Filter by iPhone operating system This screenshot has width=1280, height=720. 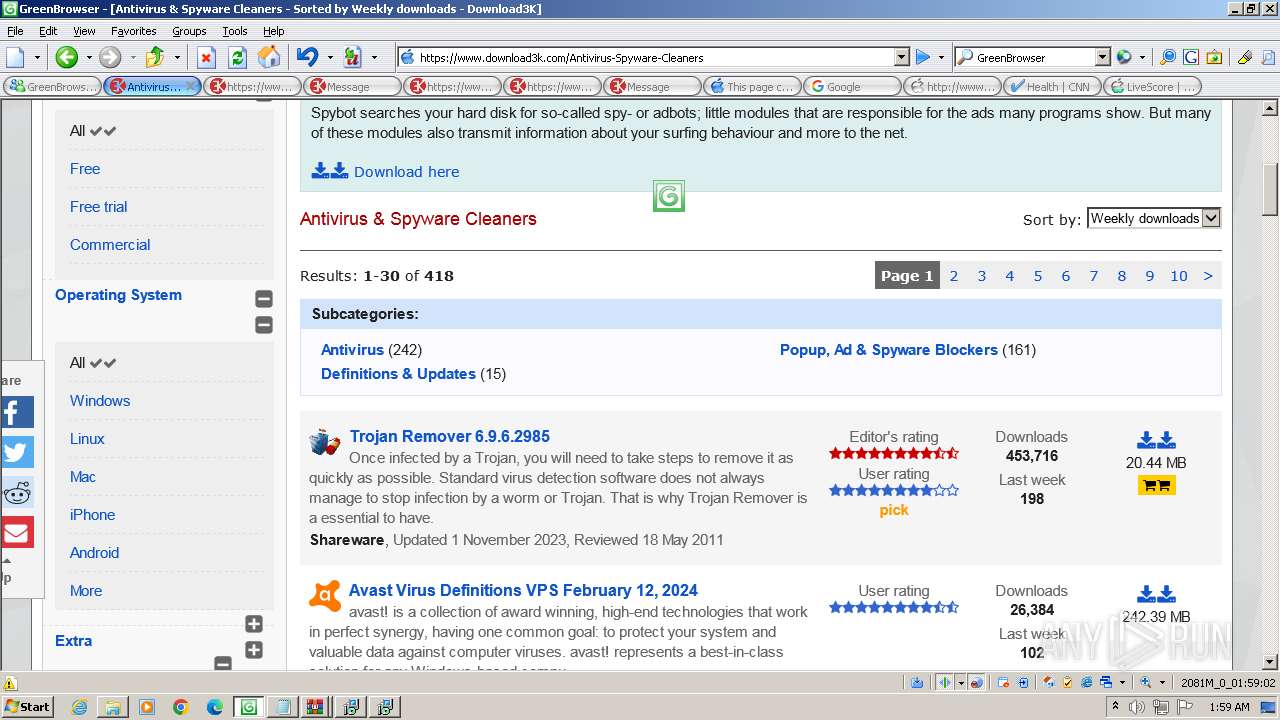pyautogui.click(x=92, y=514)
